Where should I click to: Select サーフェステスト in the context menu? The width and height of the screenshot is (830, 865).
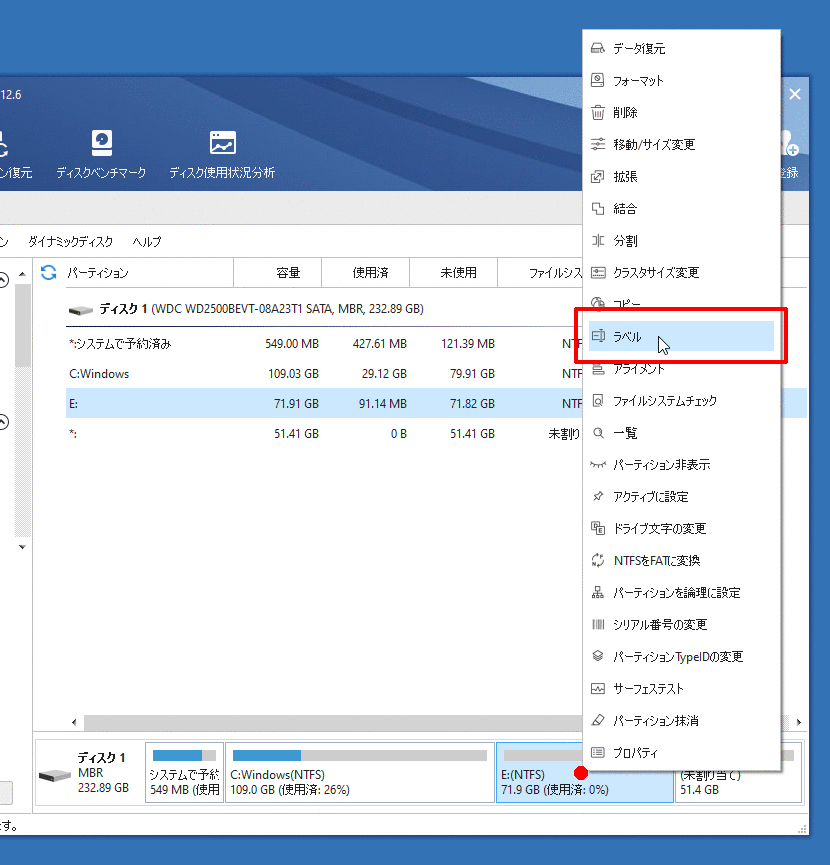(x=648, y=689)
